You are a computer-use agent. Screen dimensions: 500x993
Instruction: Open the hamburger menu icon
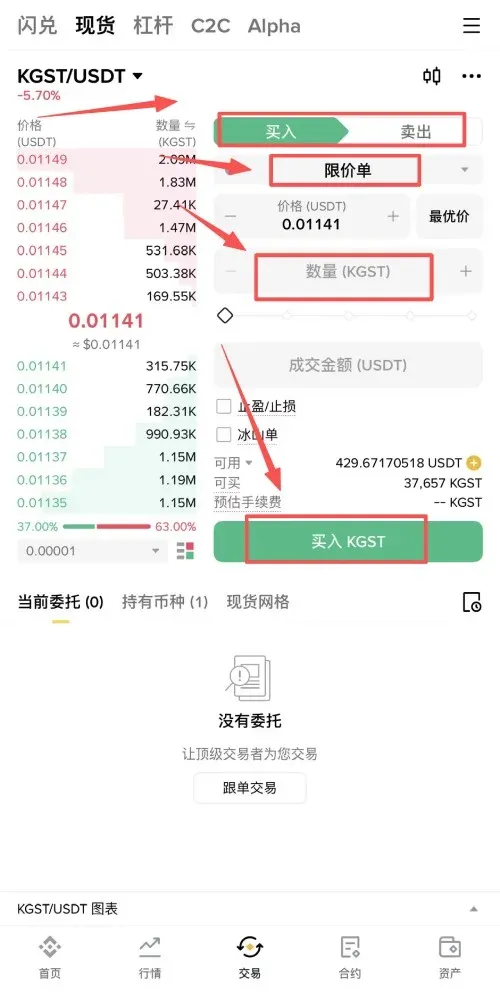472,26
